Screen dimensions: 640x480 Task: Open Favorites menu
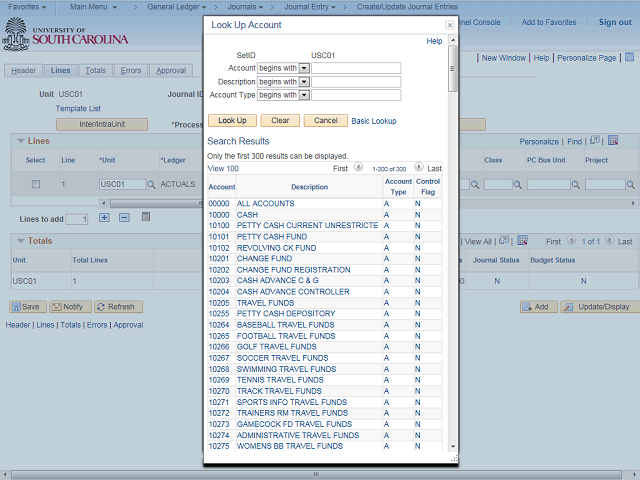point(27,7)
